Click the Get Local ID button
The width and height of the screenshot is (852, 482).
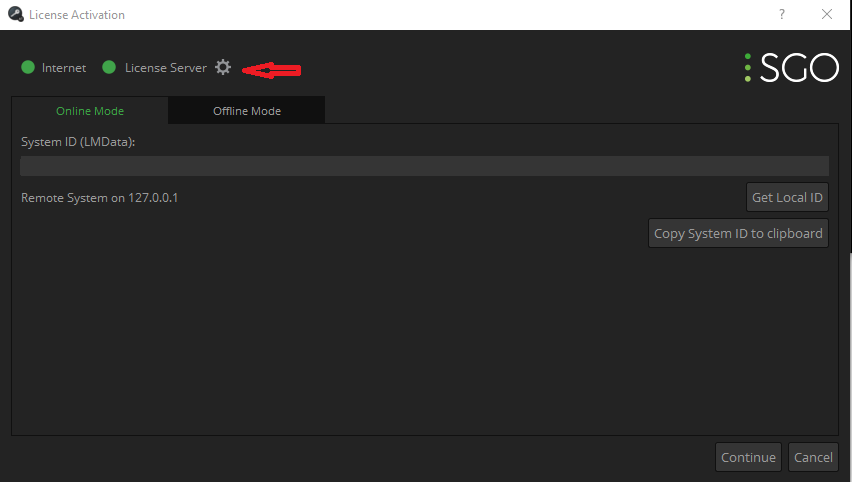[x=787, y=197]
